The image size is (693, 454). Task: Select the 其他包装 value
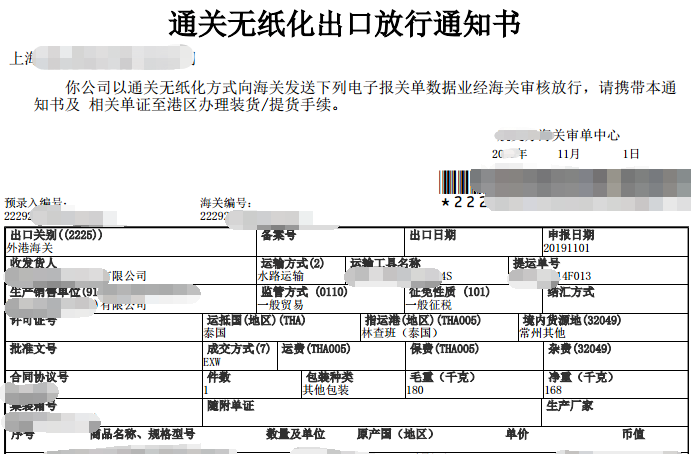326,390
